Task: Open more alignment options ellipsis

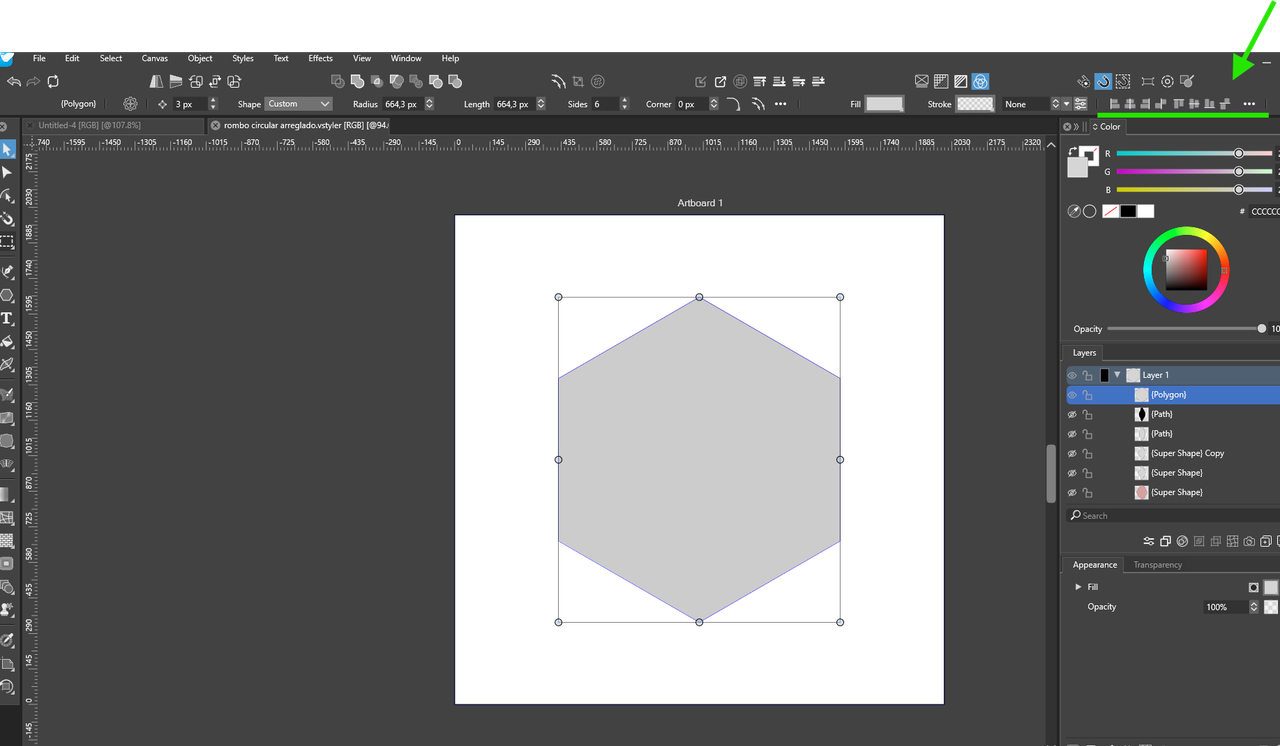Action: click(1249, 104)
